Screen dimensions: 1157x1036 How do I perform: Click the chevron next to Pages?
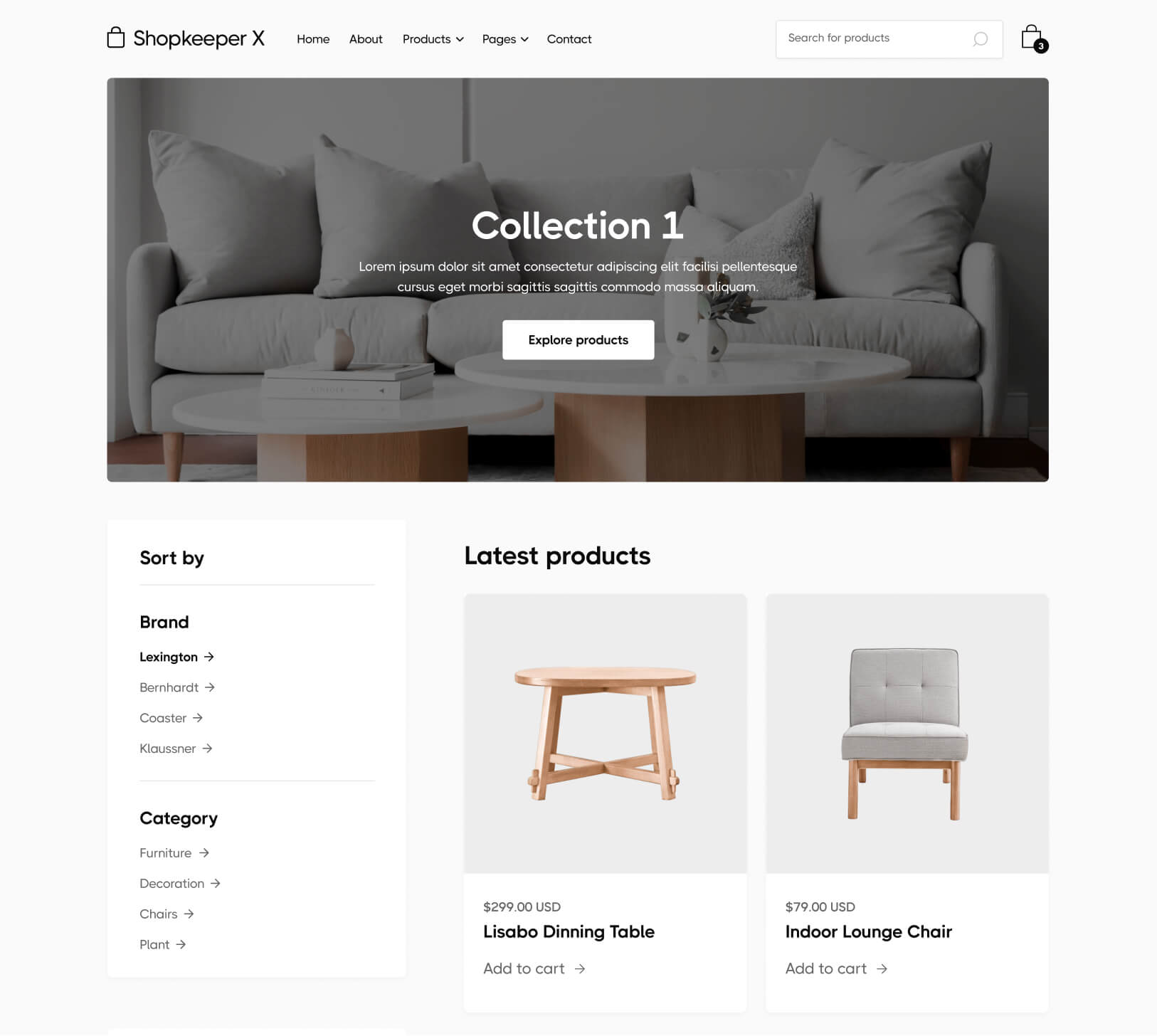[x=524, y=39]
